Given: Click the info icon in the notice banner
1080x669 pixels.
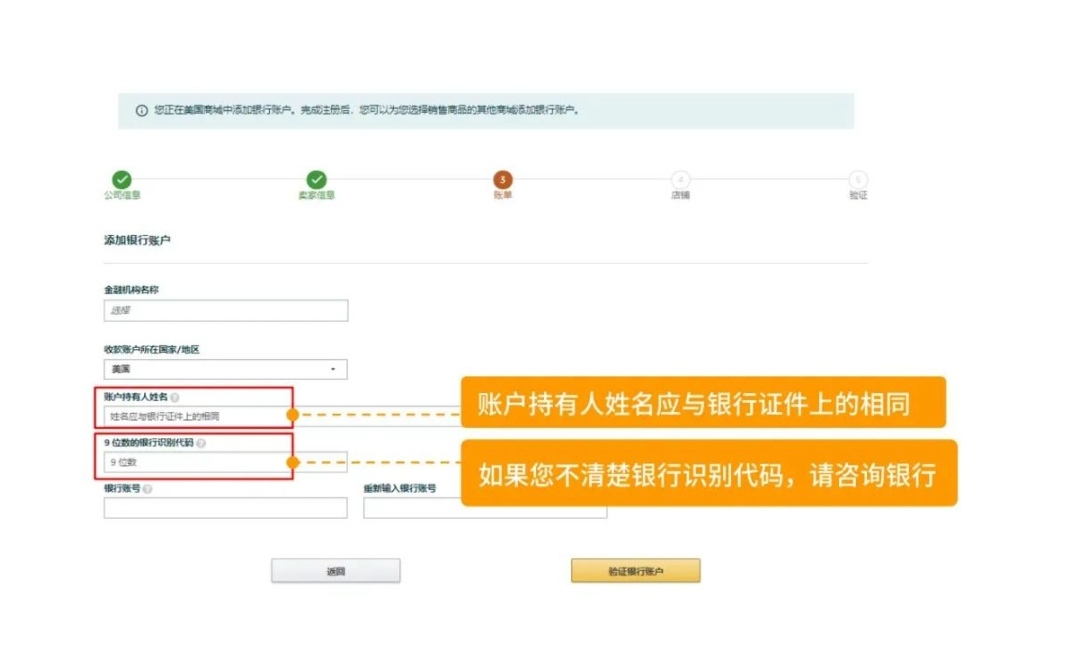Looking at the screenshot, I should pos(142,110).
